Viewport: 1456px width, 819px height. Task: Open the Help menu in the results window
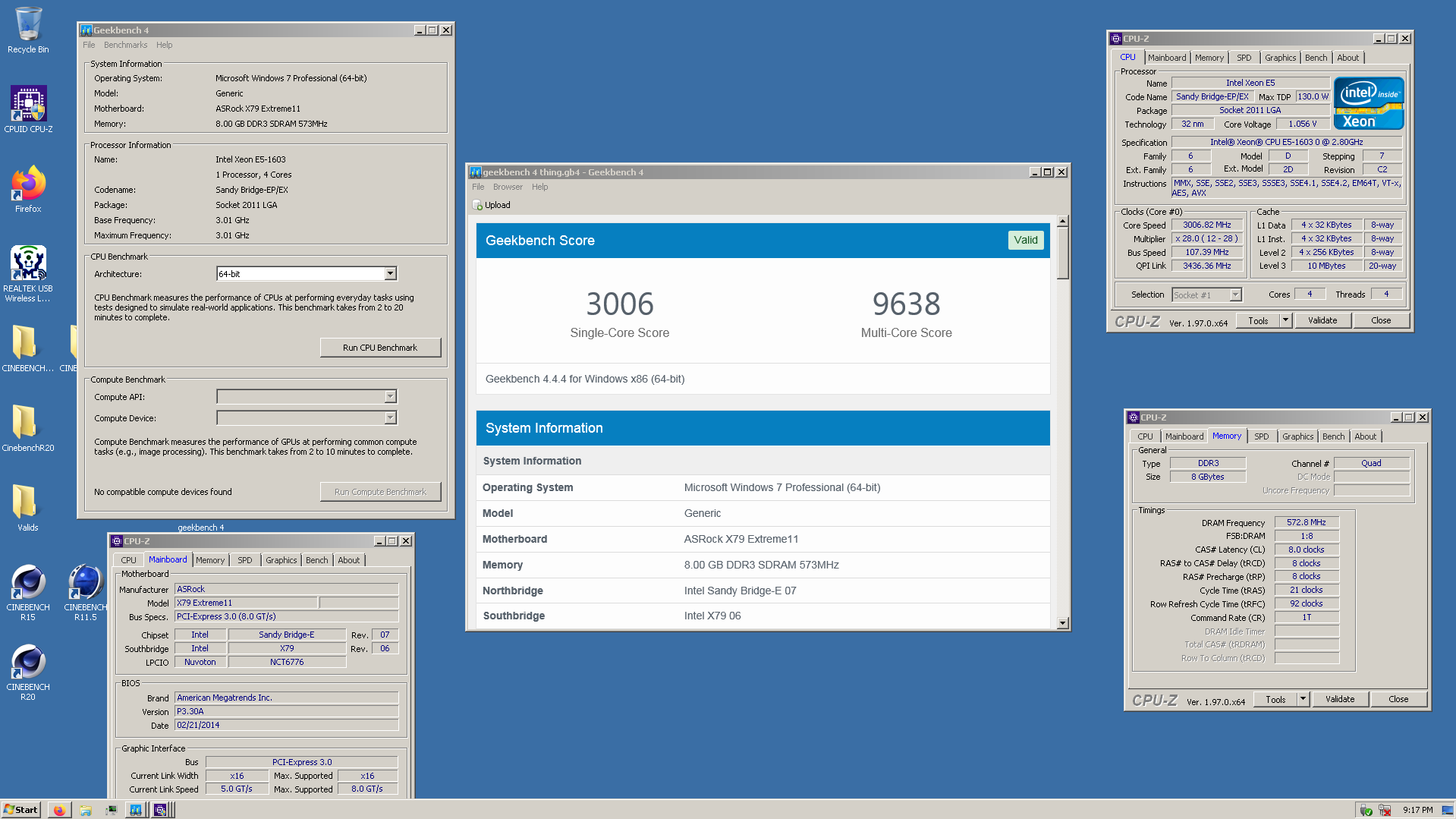click(539, 187)
